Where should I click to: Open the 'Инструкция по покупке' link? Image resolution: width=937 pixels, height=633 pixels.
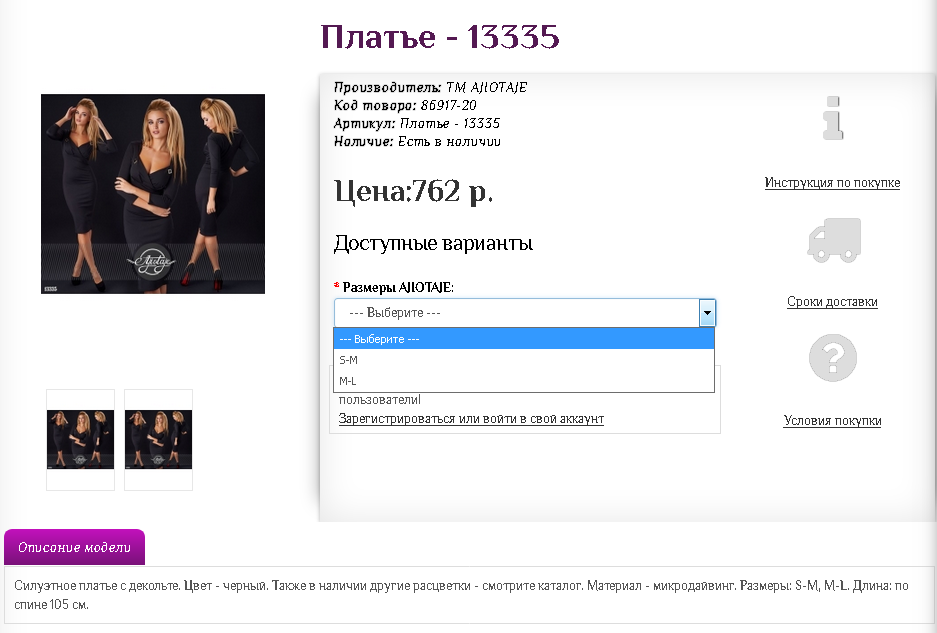coord(832,183)
